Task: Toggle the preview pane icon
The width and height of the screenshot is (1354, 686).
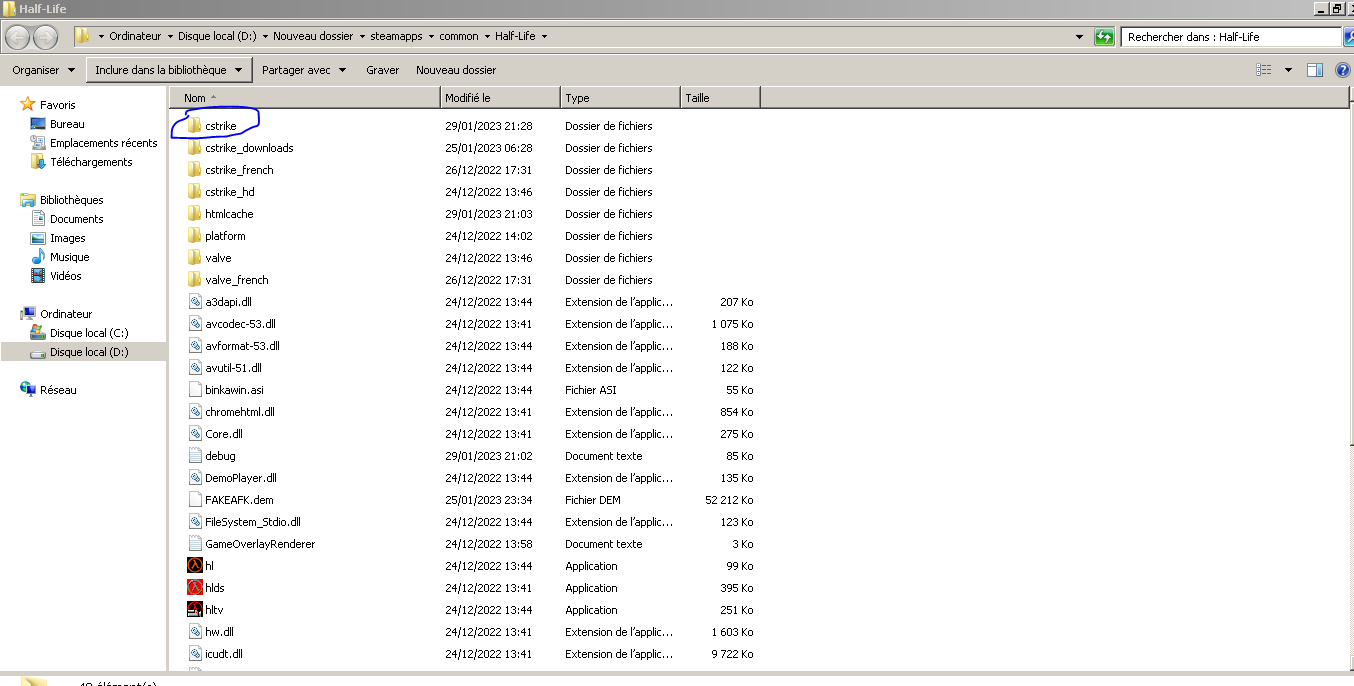Action: pyautogui.click(x=1315, y=70)
